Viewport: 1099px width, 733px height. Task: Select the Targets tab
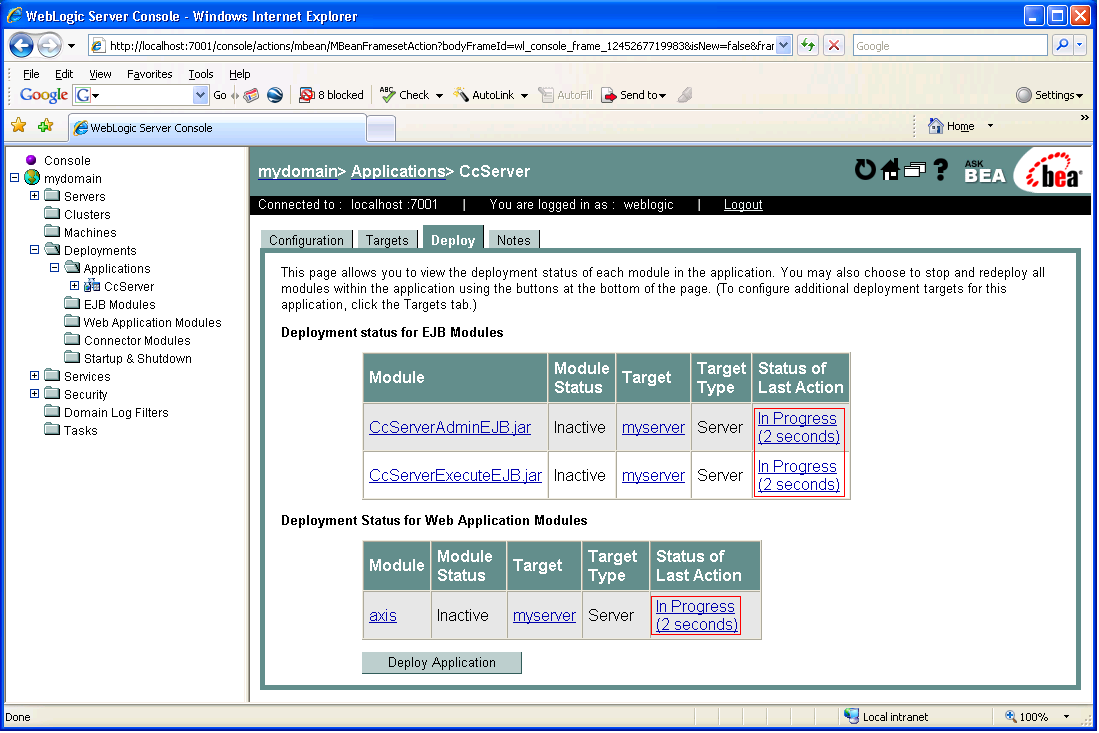point(386,240)
